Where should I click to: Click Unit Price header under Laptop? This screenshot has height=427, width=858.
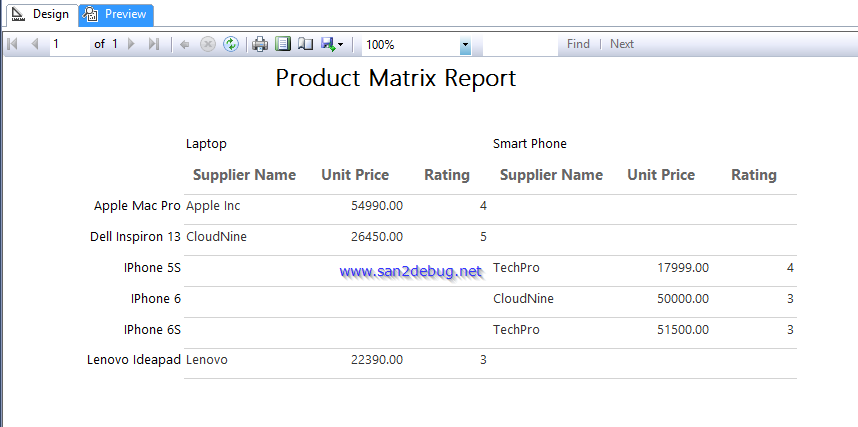tap(355, 175)
